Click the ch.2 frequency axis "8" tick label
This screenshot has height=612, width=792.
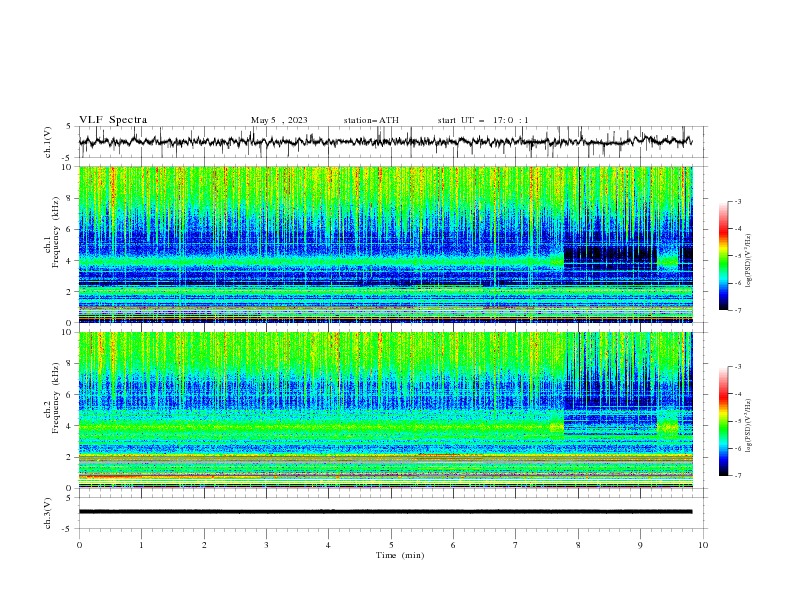pos(71,364)
